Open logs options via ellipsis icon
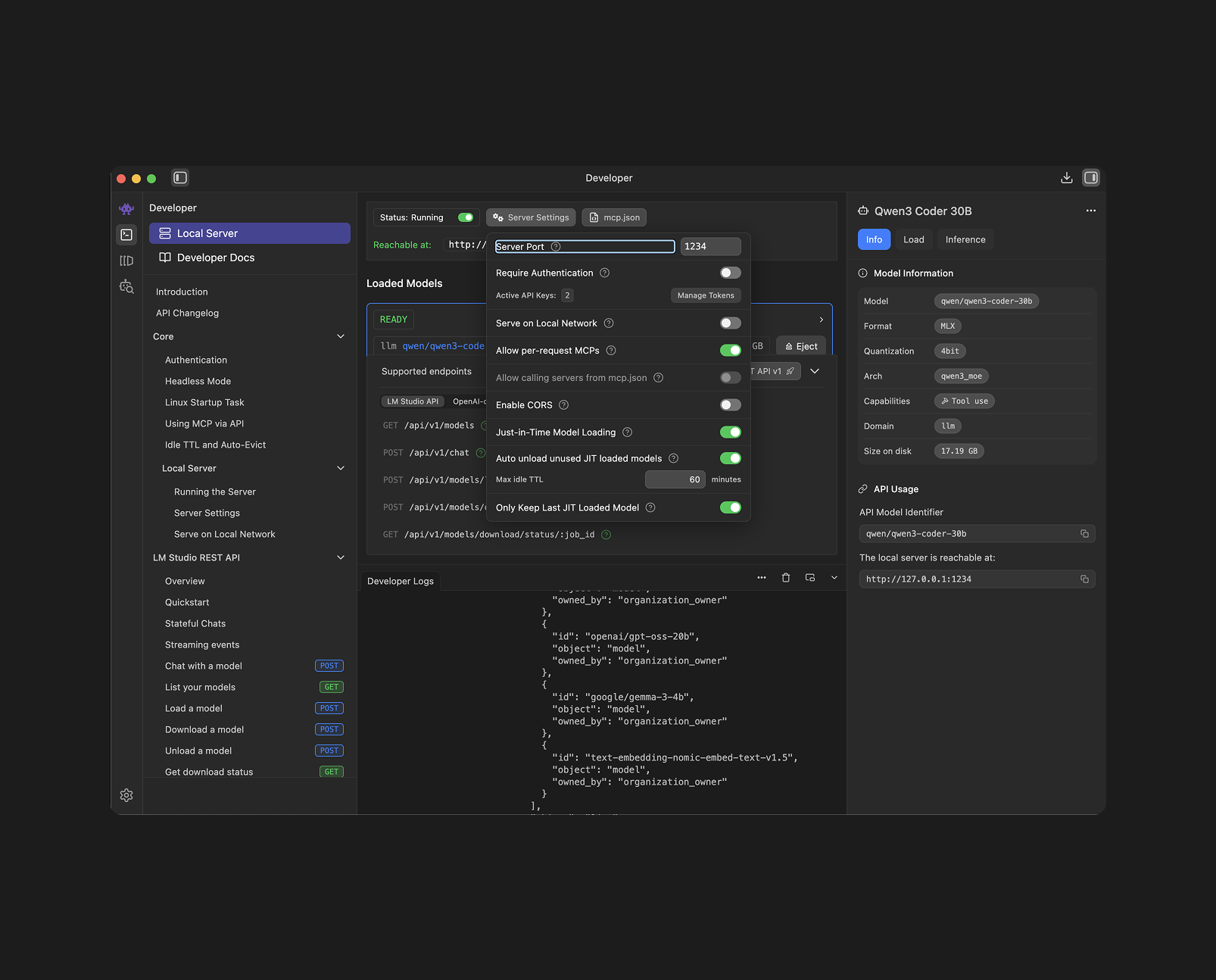 coord(761,577)
